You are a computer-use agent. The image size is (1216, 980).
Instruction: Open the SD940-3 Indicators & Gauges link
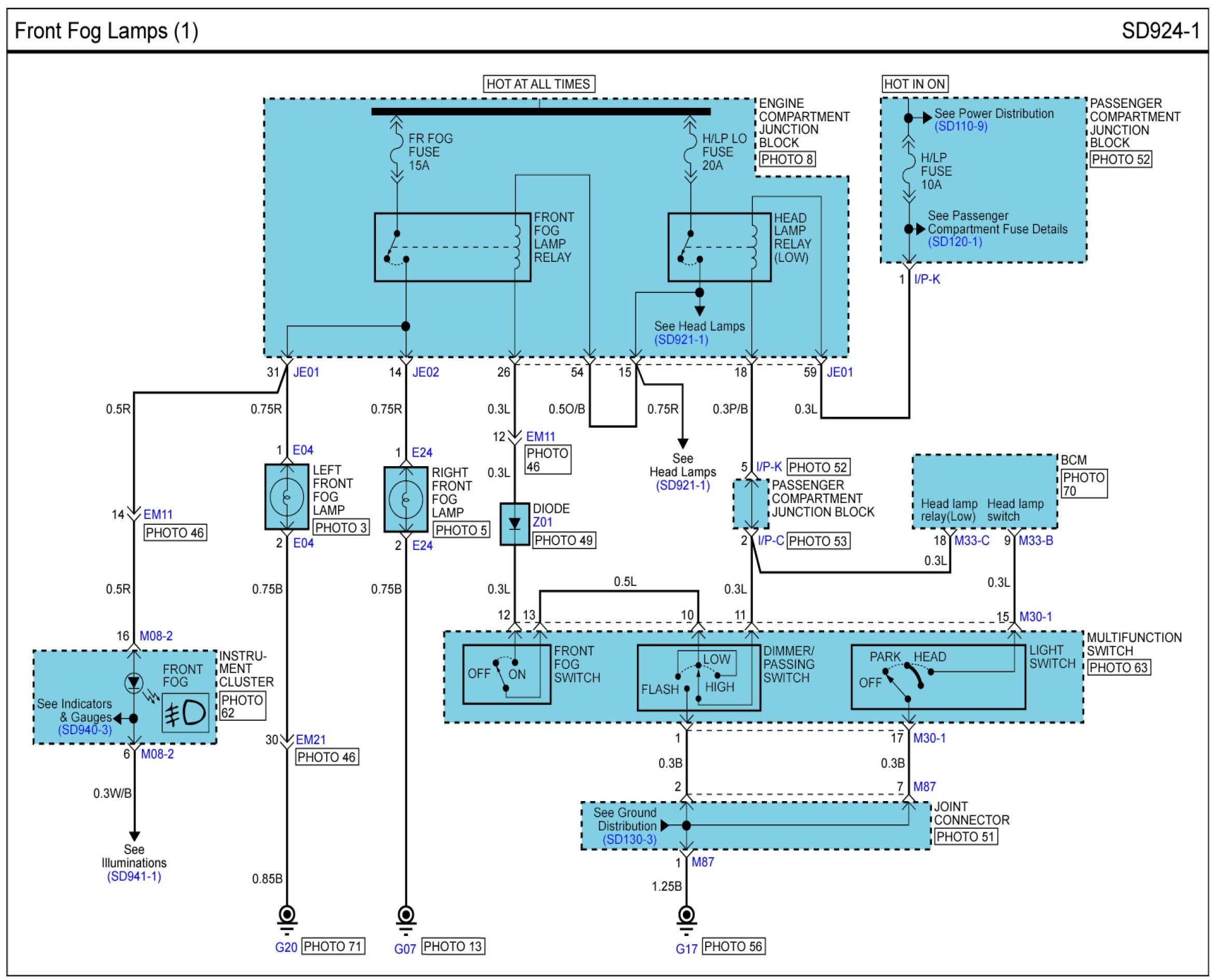pyautogui.click(x=85, y=730)
